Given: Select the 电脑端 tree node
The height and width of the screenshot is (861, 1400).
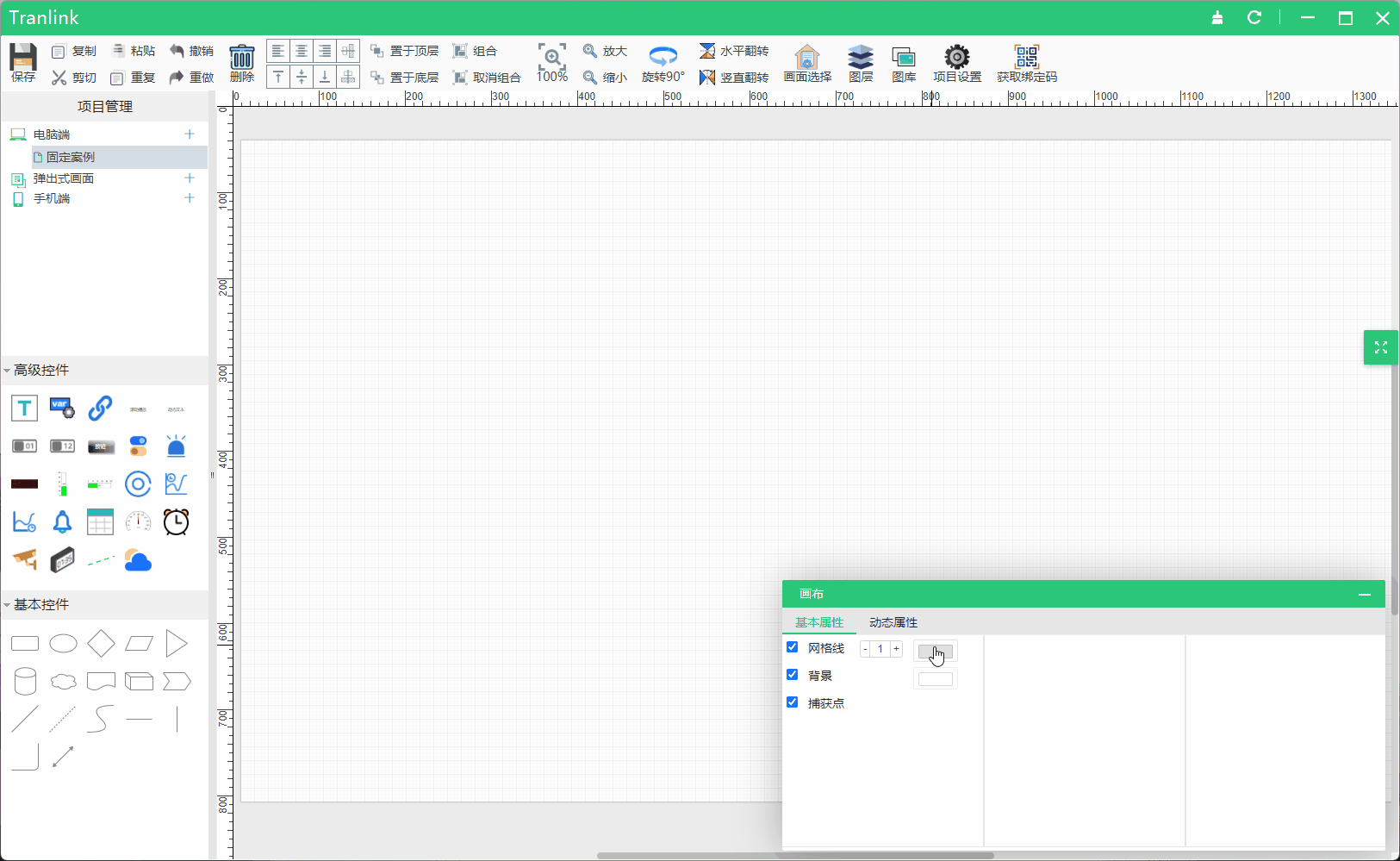Looking at the screenshot, I should tap(52, 134).
